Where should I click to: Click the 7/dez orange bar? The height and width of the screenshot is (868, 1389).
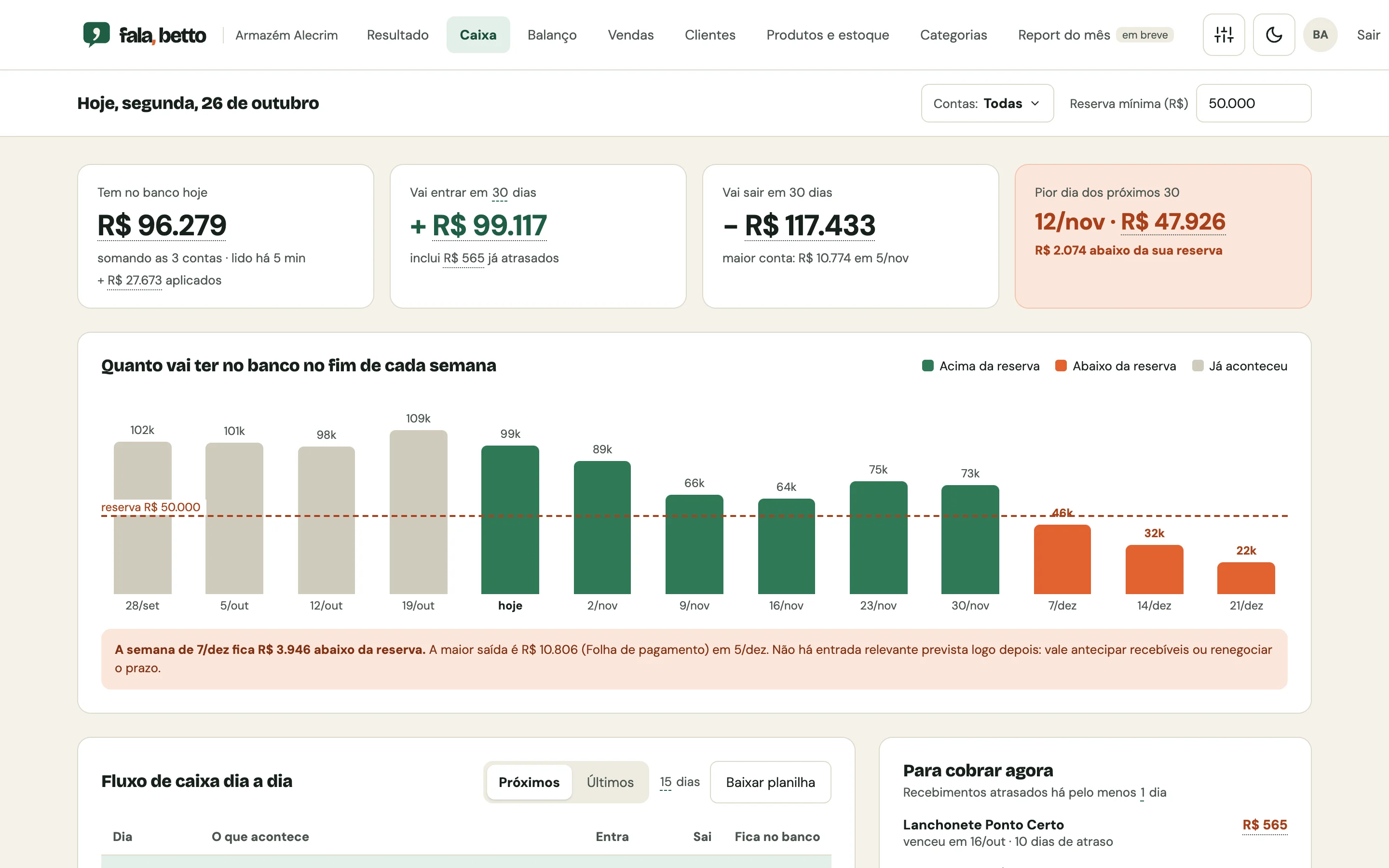tap(1062, 559)
